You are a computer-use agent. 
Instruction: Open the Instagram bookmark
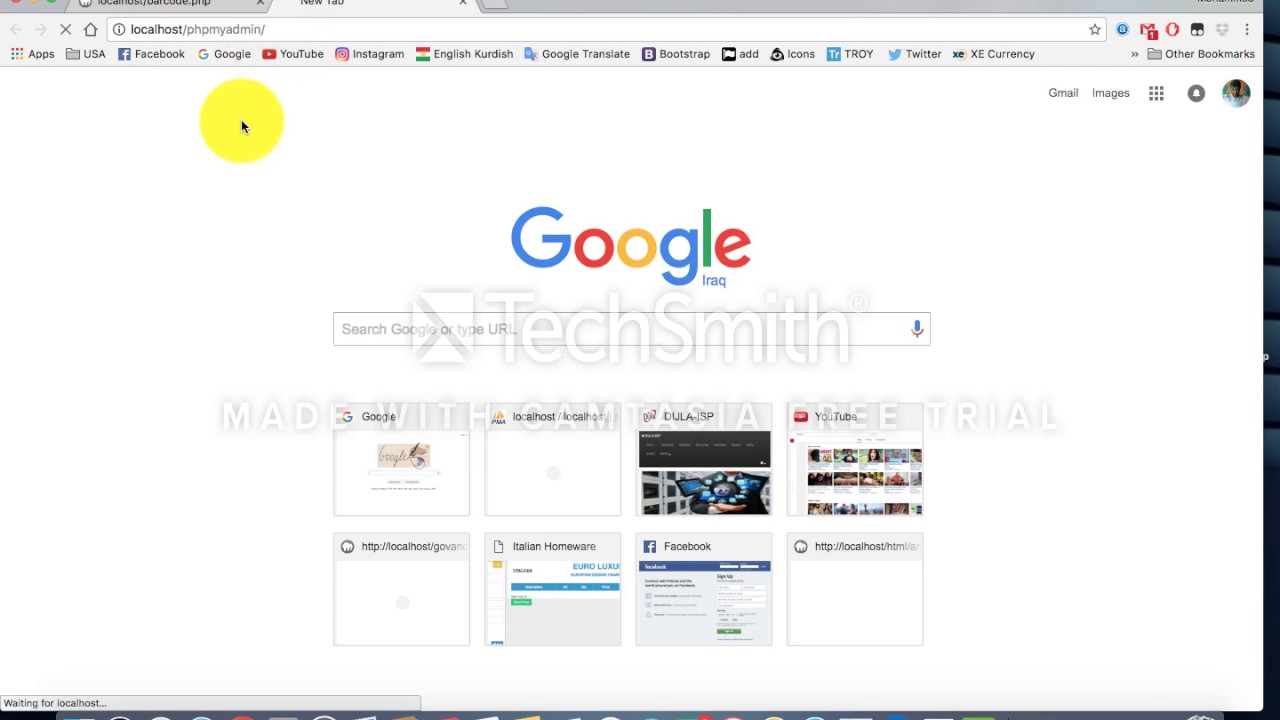[369, 54]
